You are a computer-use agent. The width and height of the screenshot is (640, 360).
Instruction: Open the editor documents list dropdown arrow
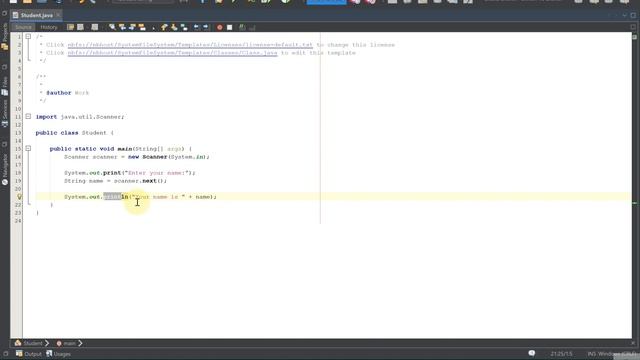pos(624,15)
